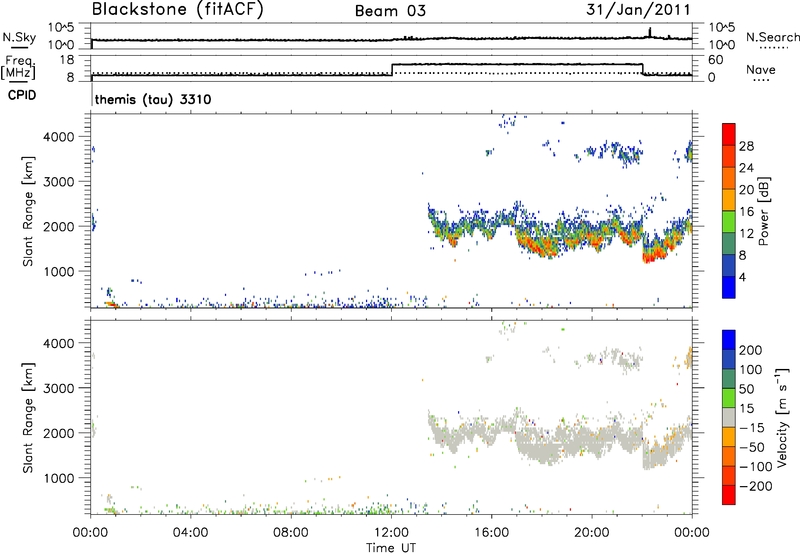Click the "24" value on Power colorbar

pos(746,168)
